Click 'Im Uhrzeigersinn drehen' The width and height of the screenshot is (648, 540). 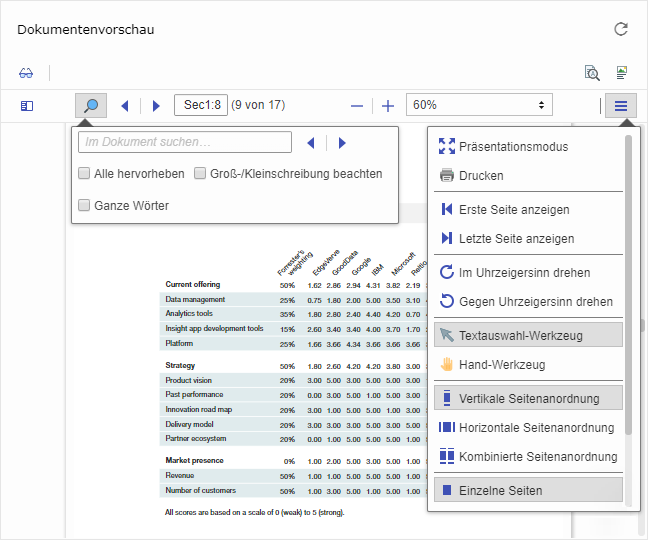pos(524,272)
